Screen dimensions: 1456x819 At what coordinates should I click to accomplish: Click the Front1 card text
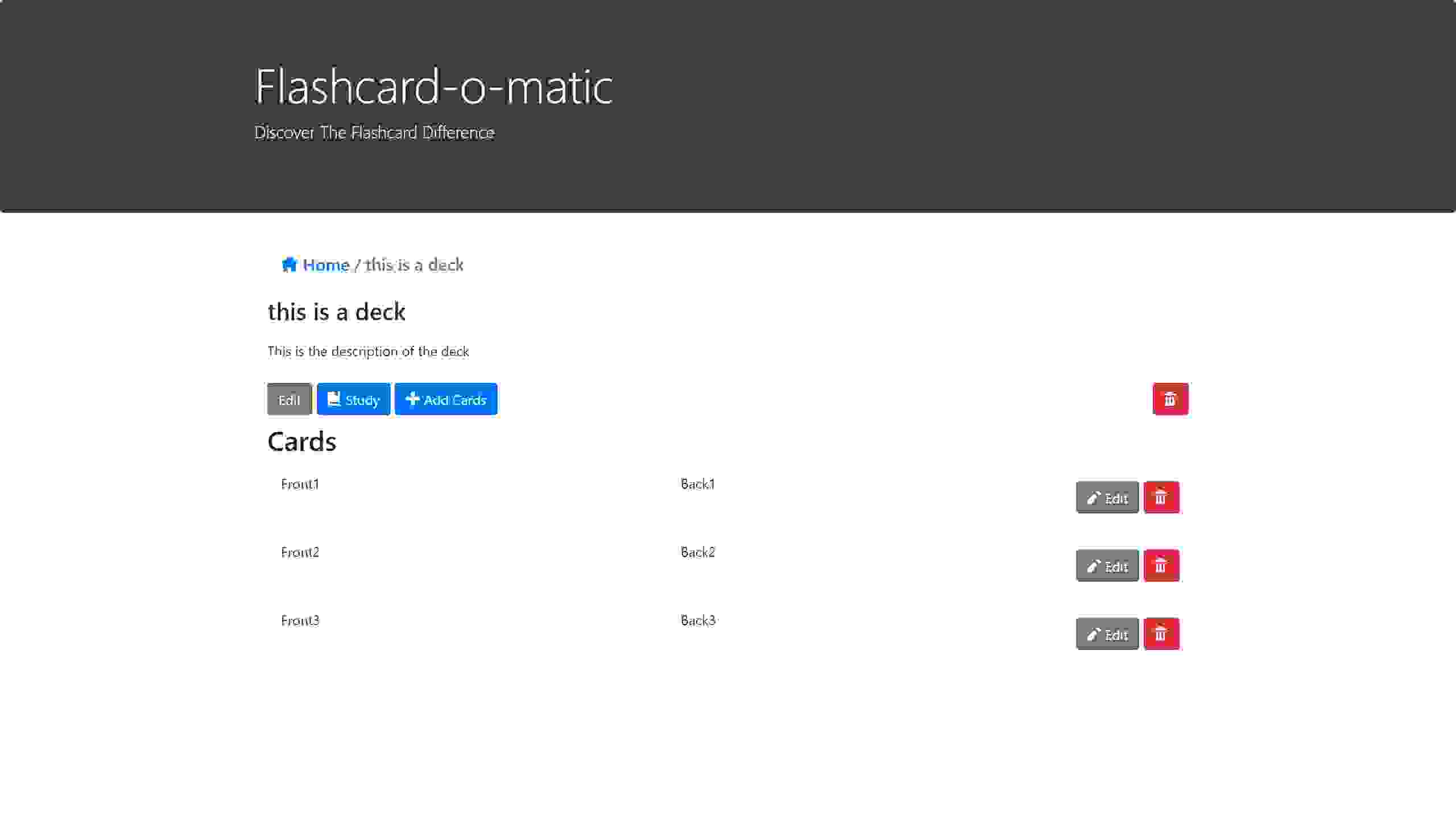point(300,484)
